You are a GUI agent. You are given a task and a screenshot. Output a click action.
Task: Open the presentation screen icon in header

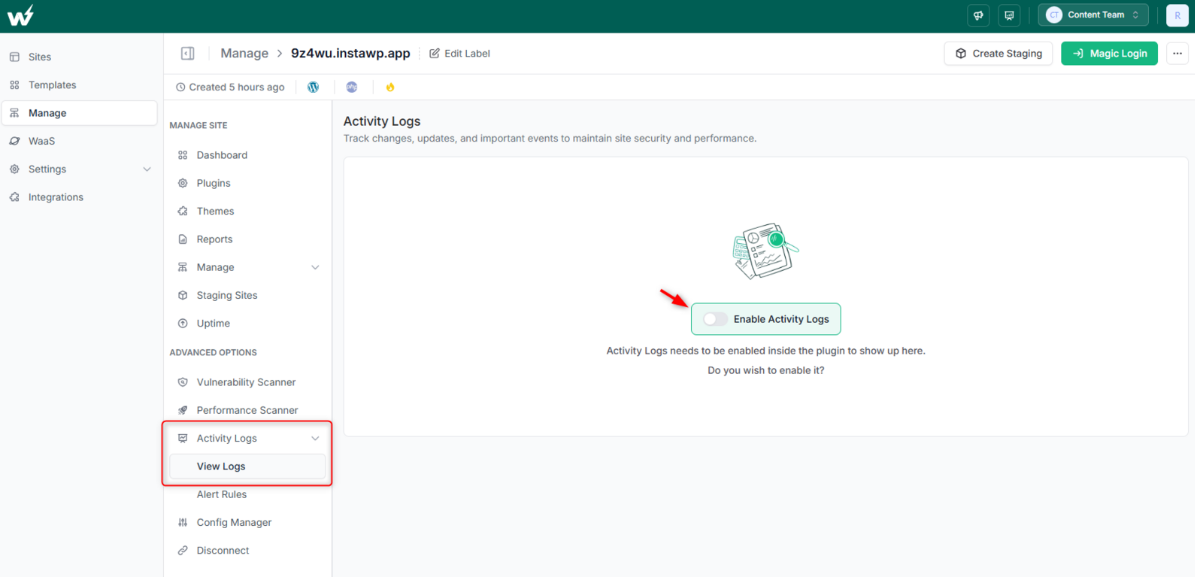[1009, 15]
